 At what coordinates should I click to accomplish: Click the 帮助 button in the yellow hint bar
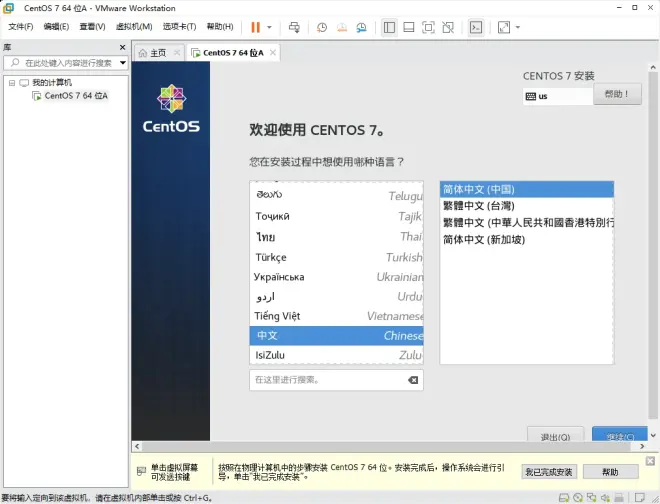click(x=610, y=472)
